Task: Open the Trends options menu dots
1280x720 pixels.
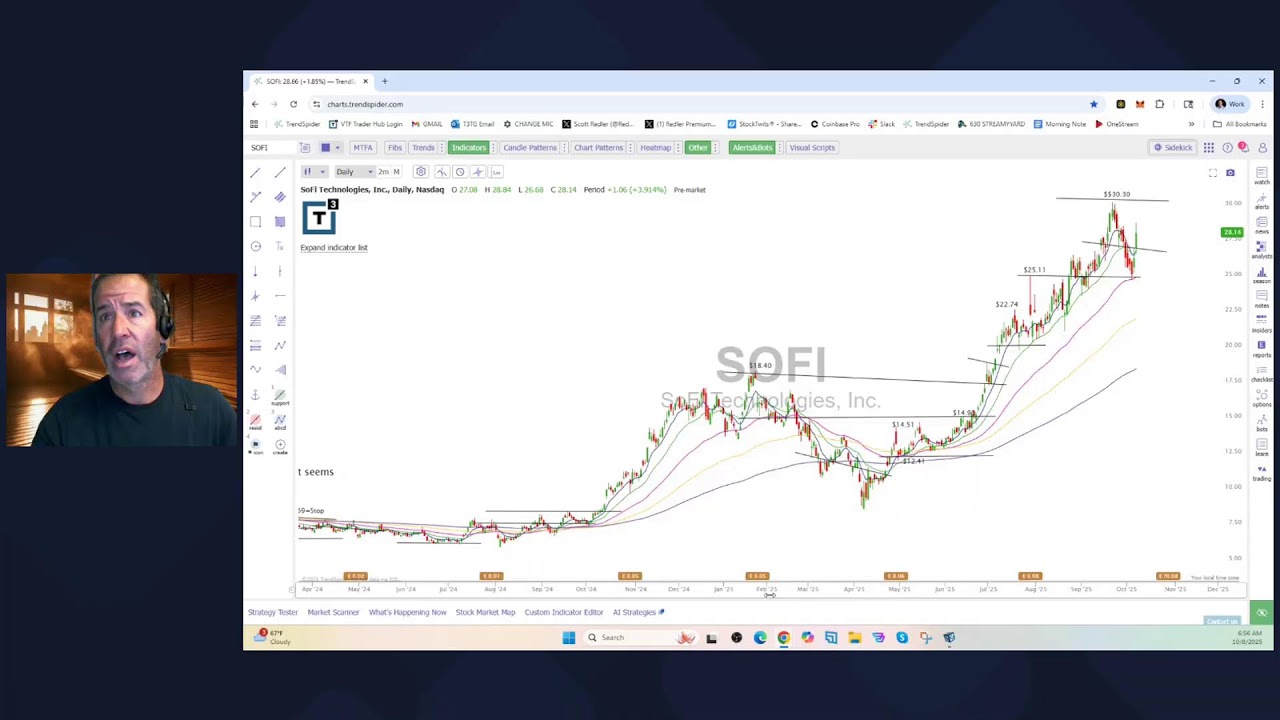Action: tap(441, 148)
